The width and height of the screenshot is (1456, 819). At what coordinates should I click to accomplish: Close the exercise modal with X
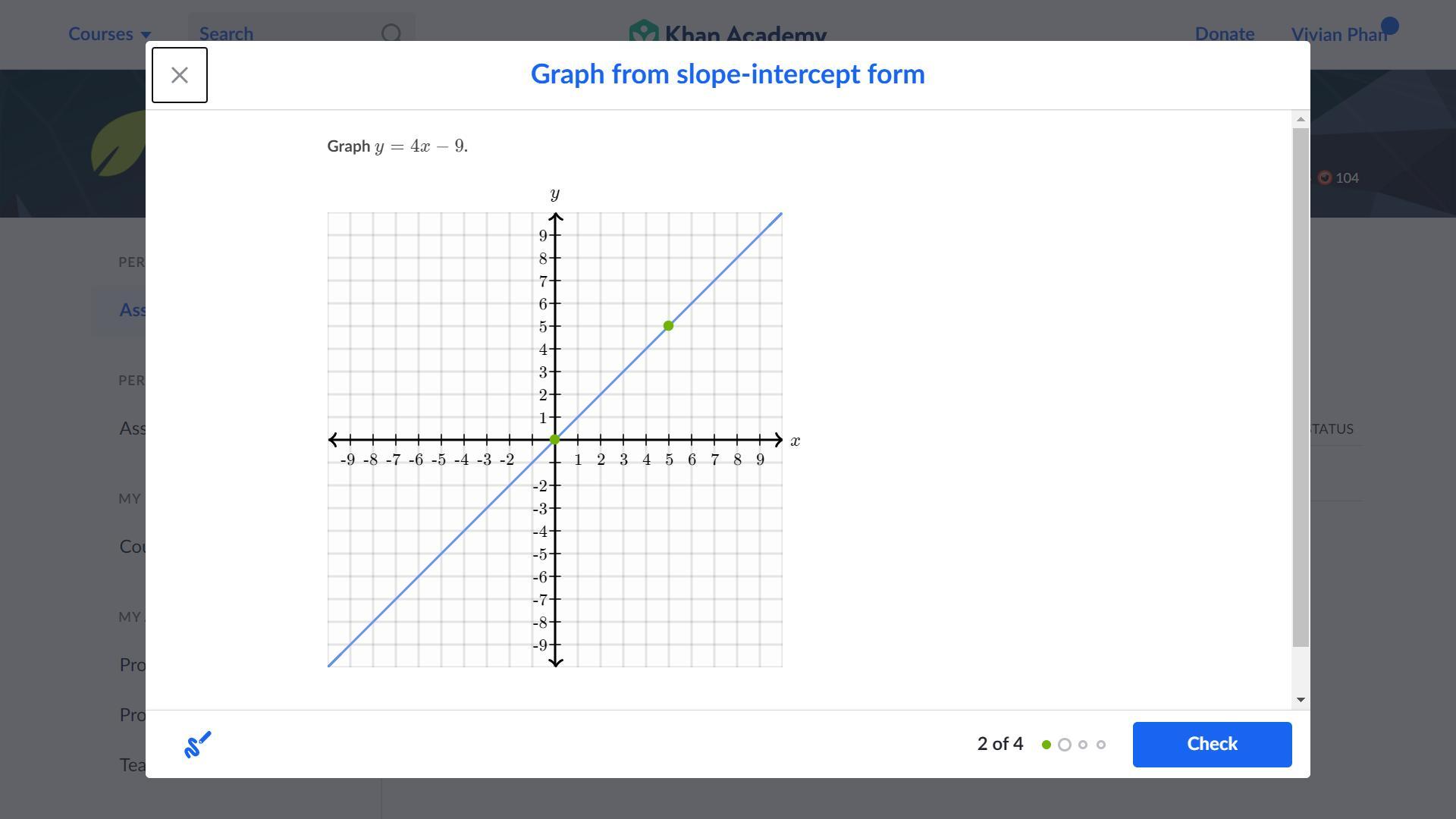click(x=180, y=75)
